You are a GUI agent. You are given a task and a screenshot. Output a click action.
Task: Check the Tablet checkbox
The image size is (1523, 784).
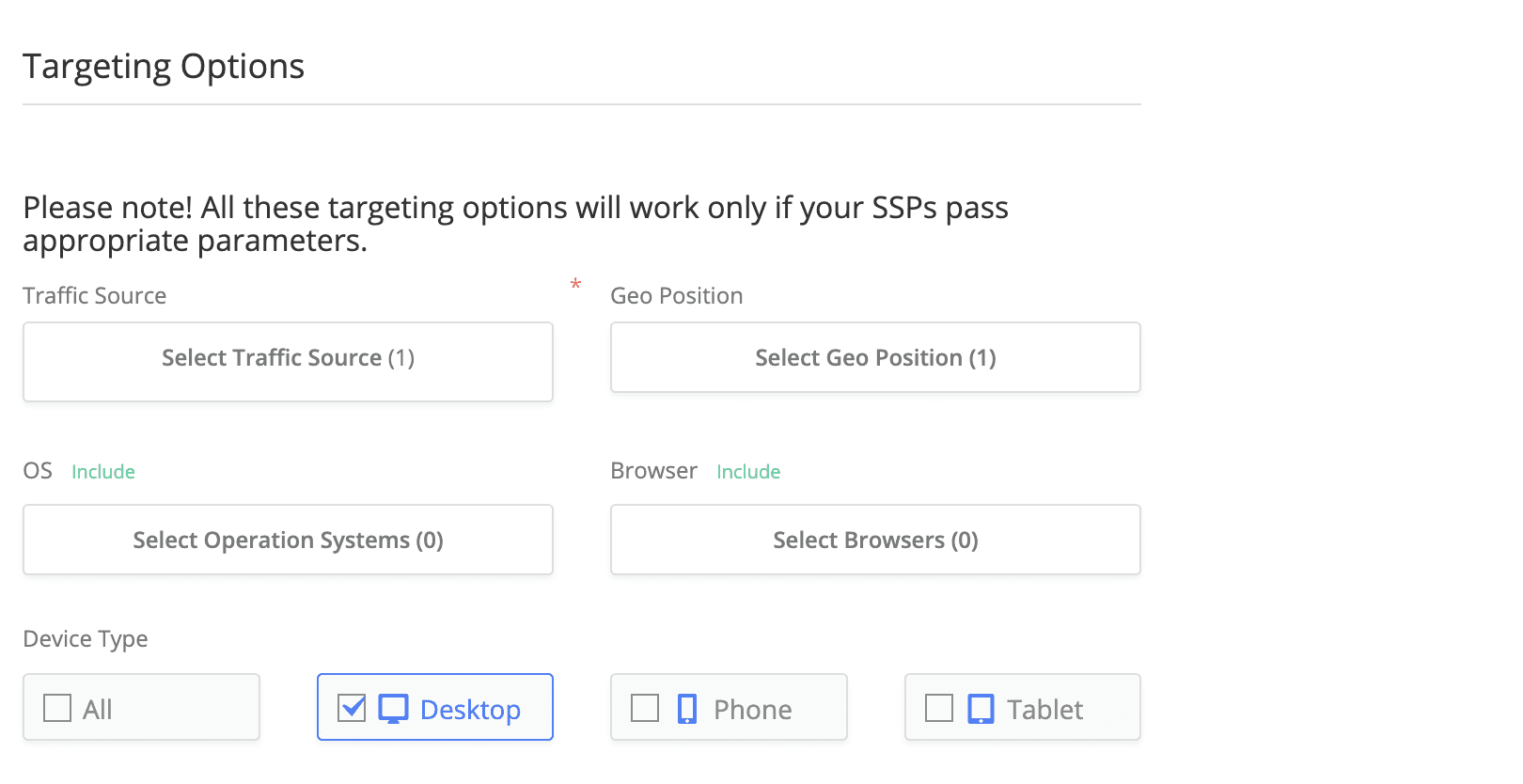pos(939,708)
